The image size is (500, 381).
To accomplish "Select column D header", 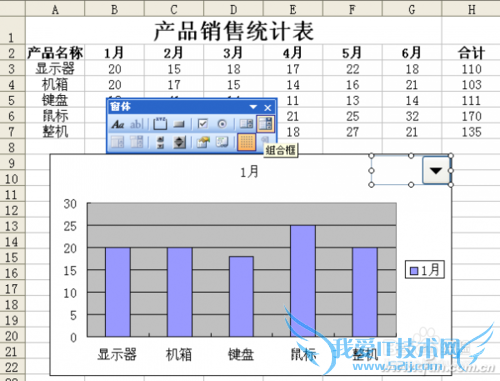I will 233,9.
